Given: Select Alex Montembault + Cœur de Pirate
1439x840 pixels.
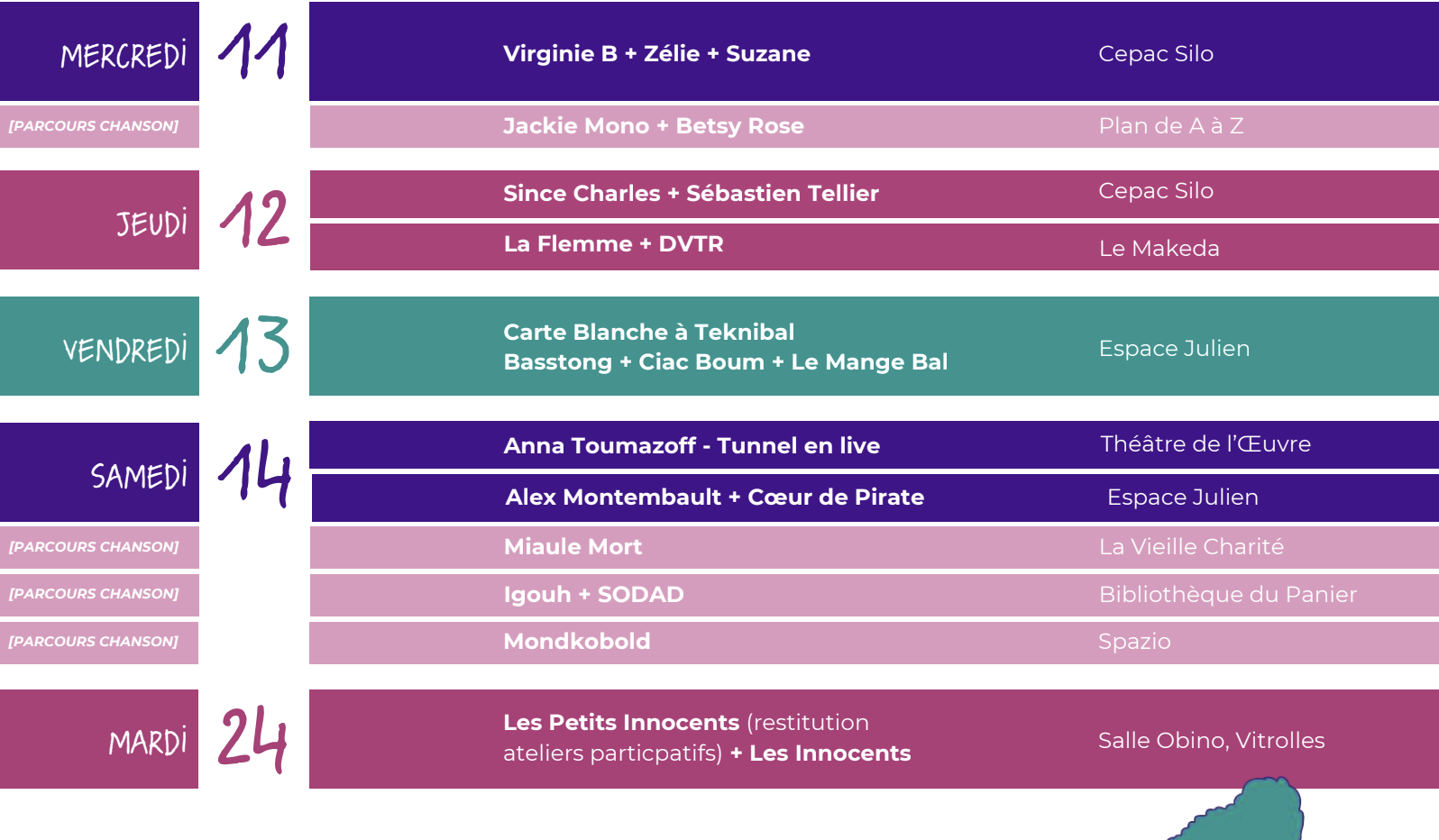Looking at the screenshot, I should pos(714,498).
